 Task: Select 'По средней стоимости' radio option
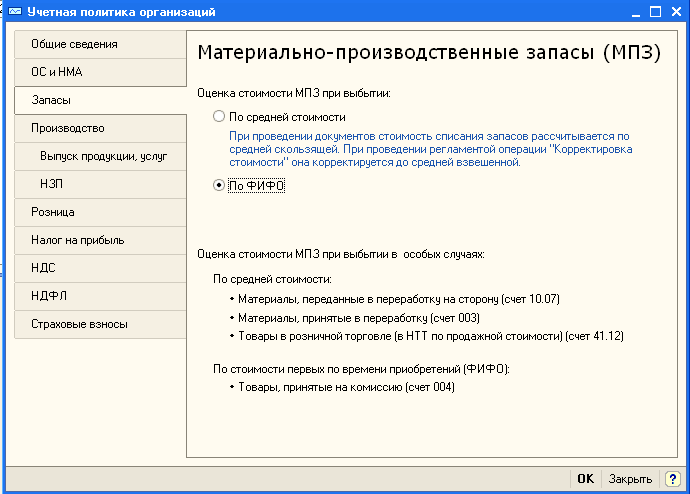tap(219, 117)
